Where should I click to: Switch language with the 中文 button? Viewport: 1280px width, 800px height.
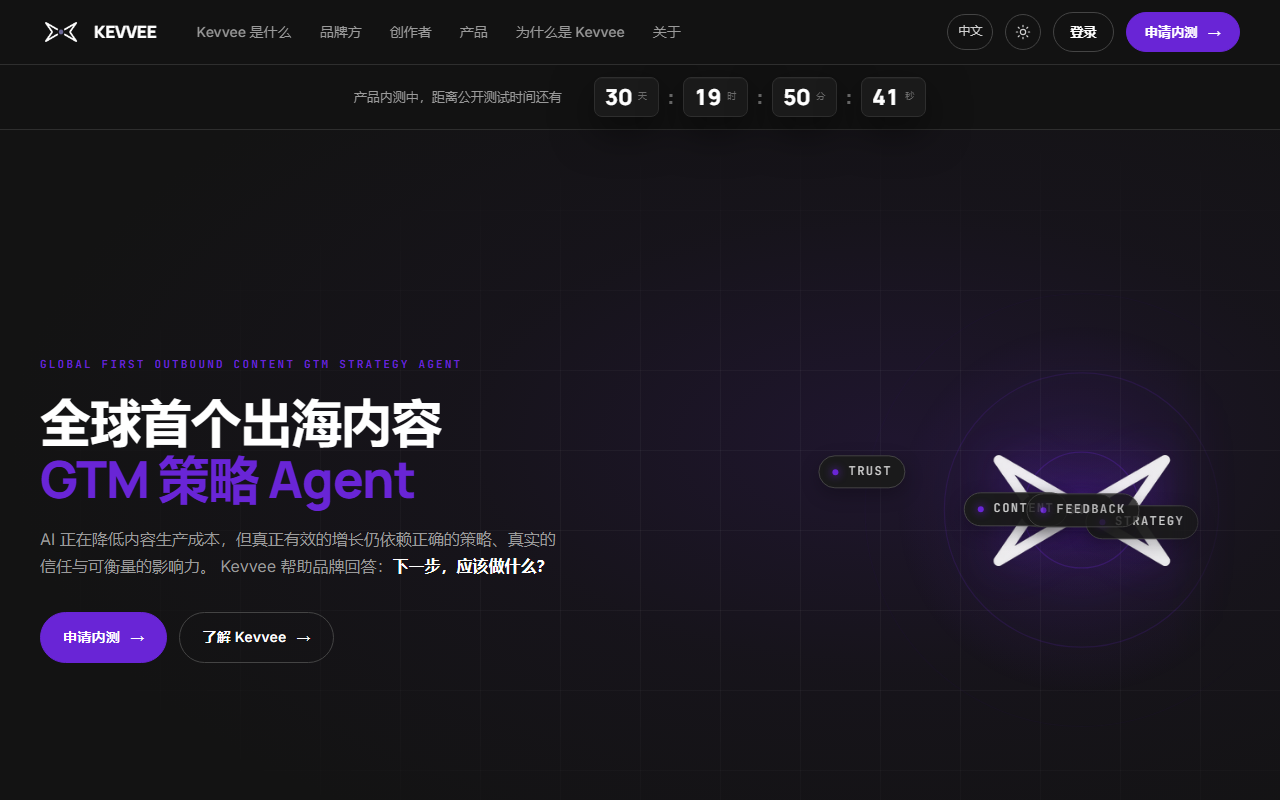[x=970, y=32]
